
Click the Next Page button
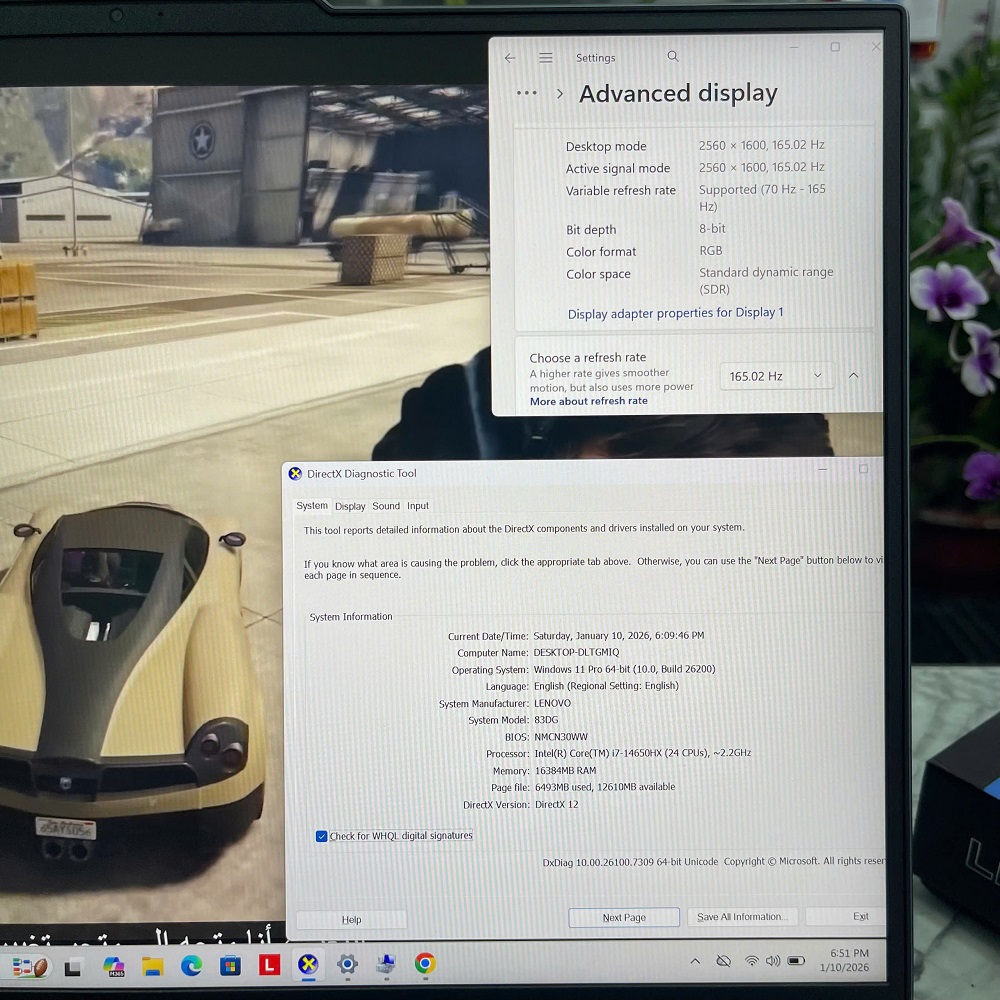pos(624,917)
